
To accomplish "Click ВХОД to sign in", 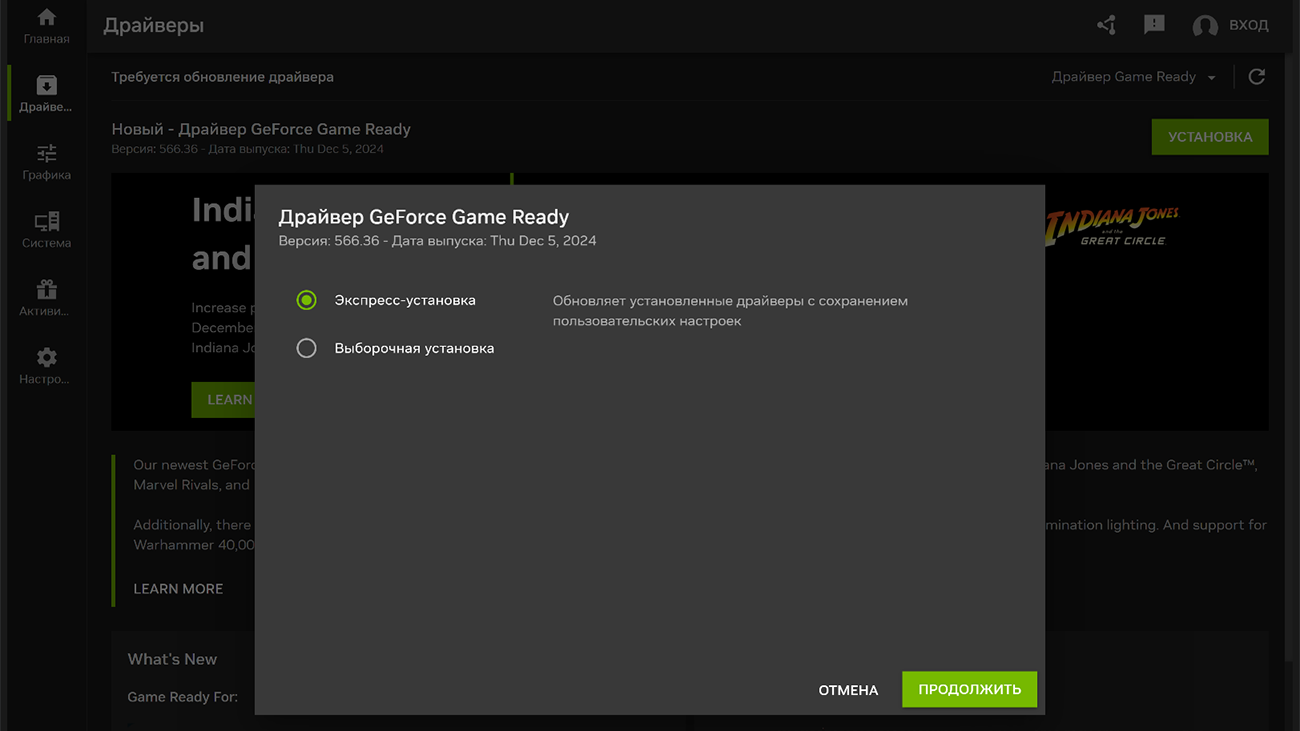I will pos(1249,25).
